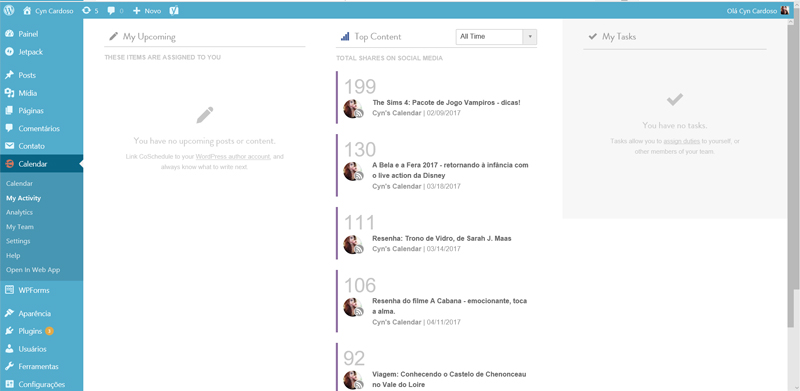Click Open In Web App
The width and height of the screenshot is (800, 391).
click(33, 270)
